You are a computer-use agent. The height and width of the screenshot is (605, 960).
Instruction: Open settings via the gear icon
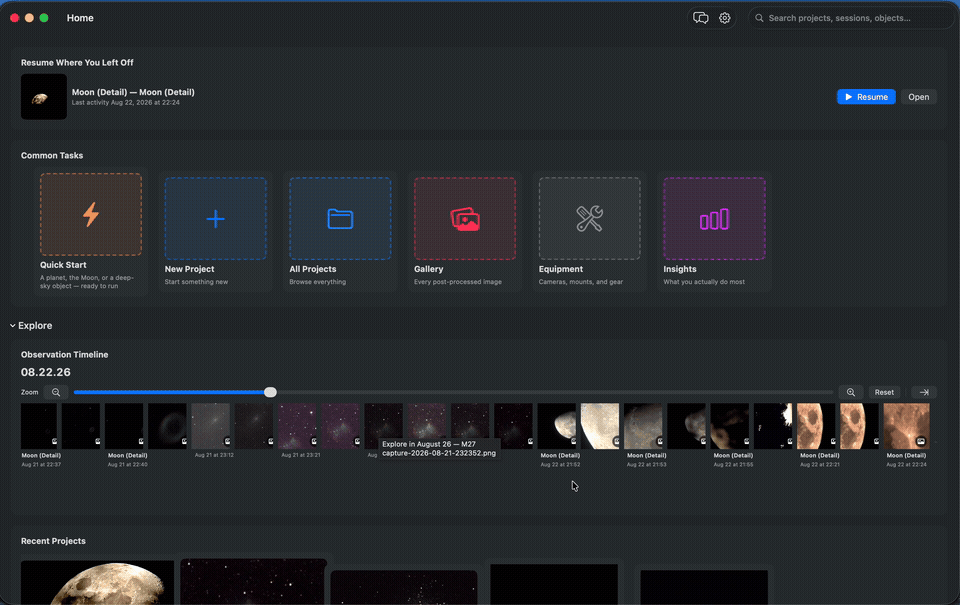click(725, 18)
